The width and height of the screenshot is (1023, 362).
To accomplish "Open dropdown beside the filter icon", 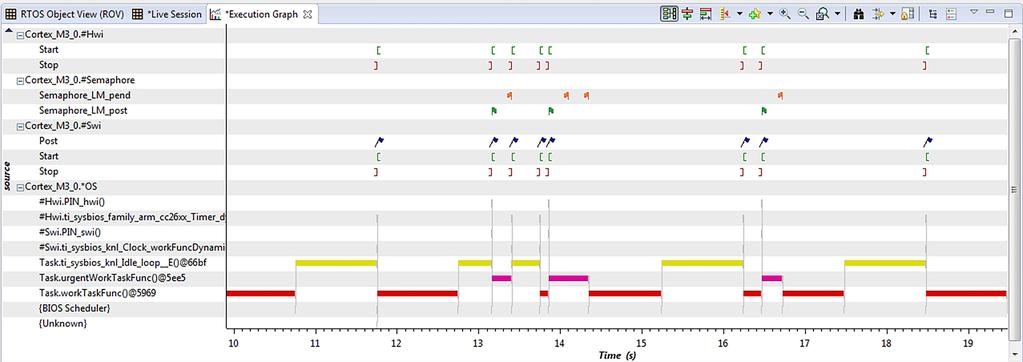I will point(892,14).
